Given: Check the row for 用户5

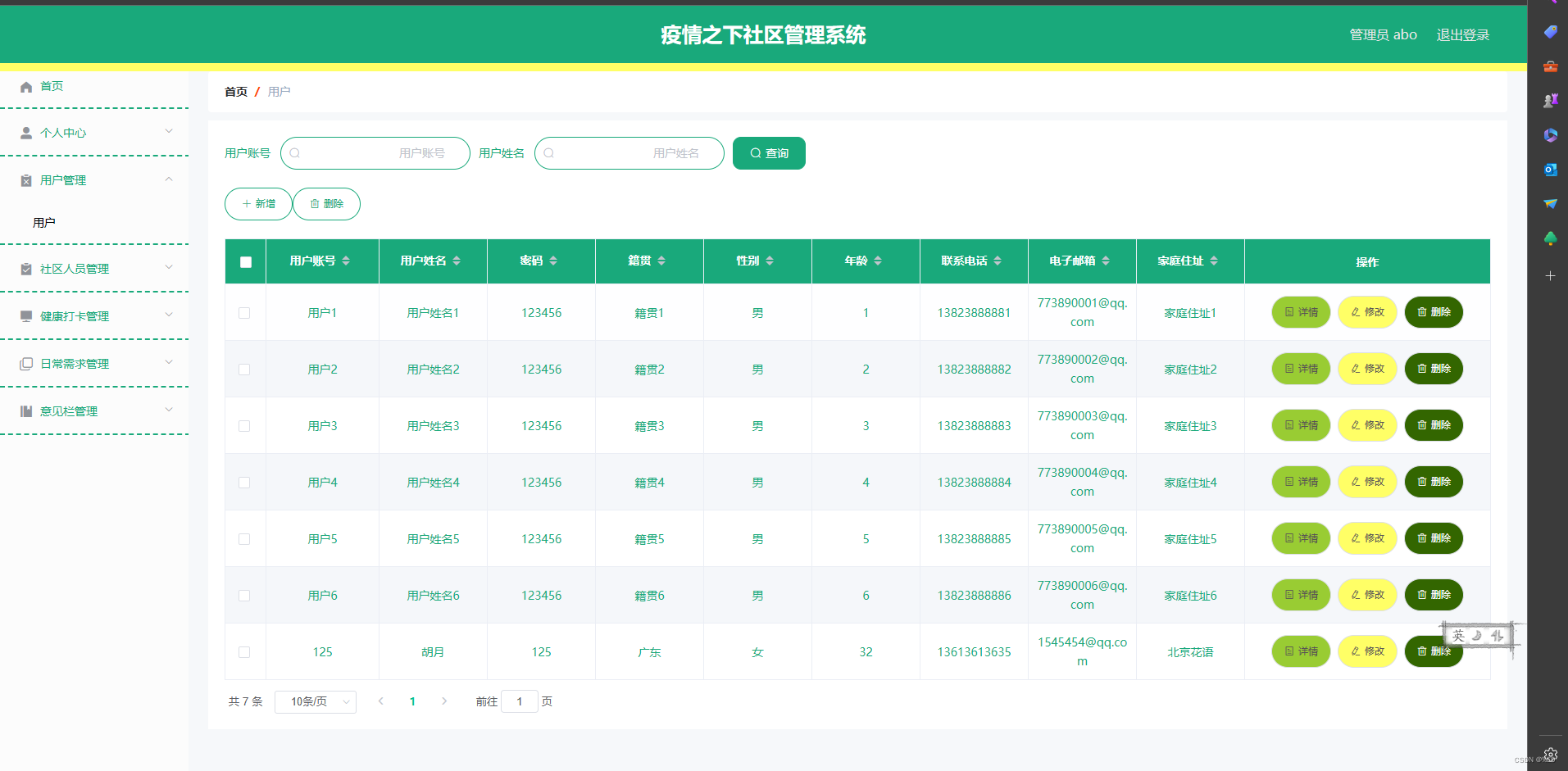Looking at the screenshot, I should 244,539.
